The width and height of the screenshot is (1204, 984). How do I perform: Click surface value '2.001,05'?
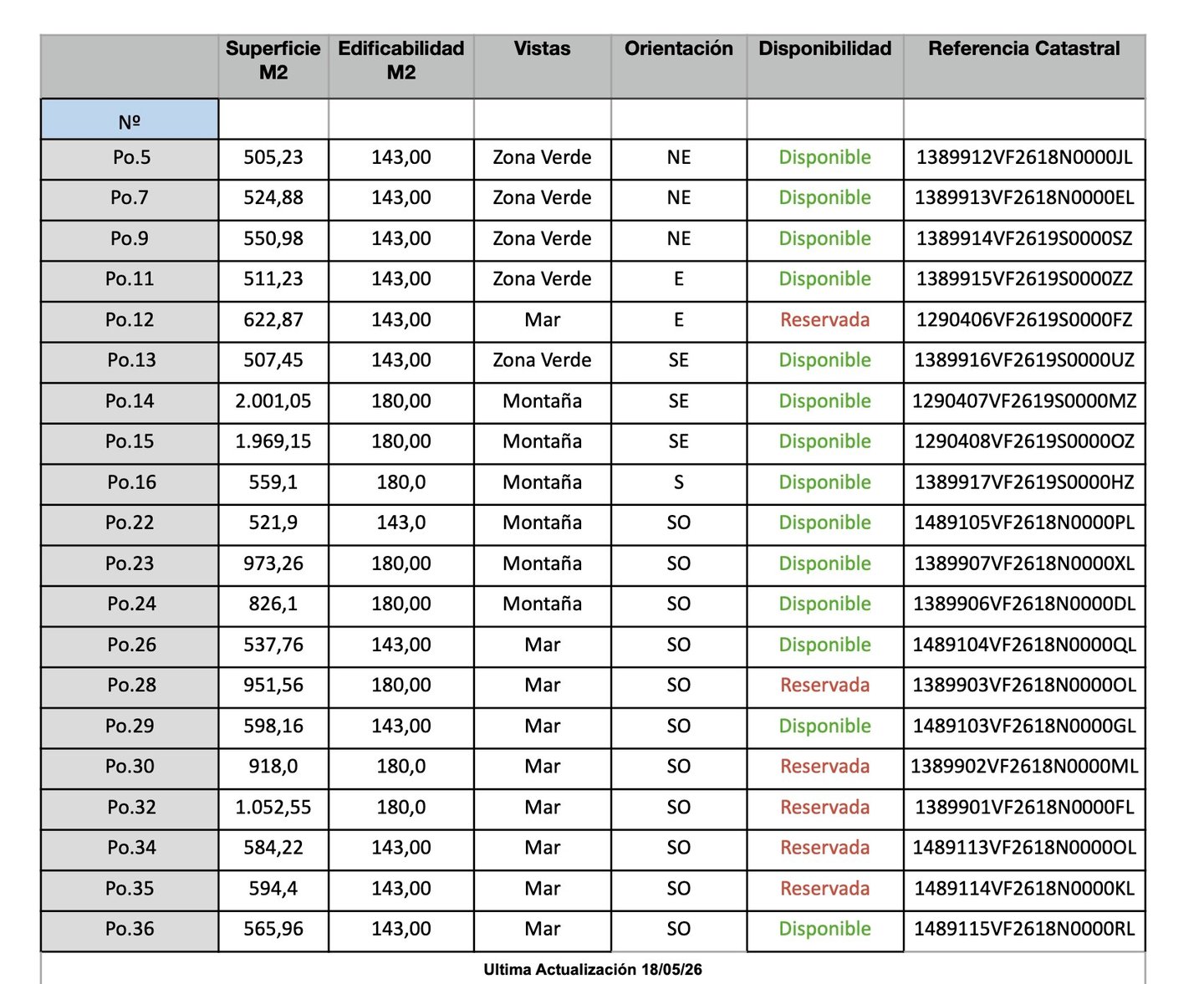[273, 400]
